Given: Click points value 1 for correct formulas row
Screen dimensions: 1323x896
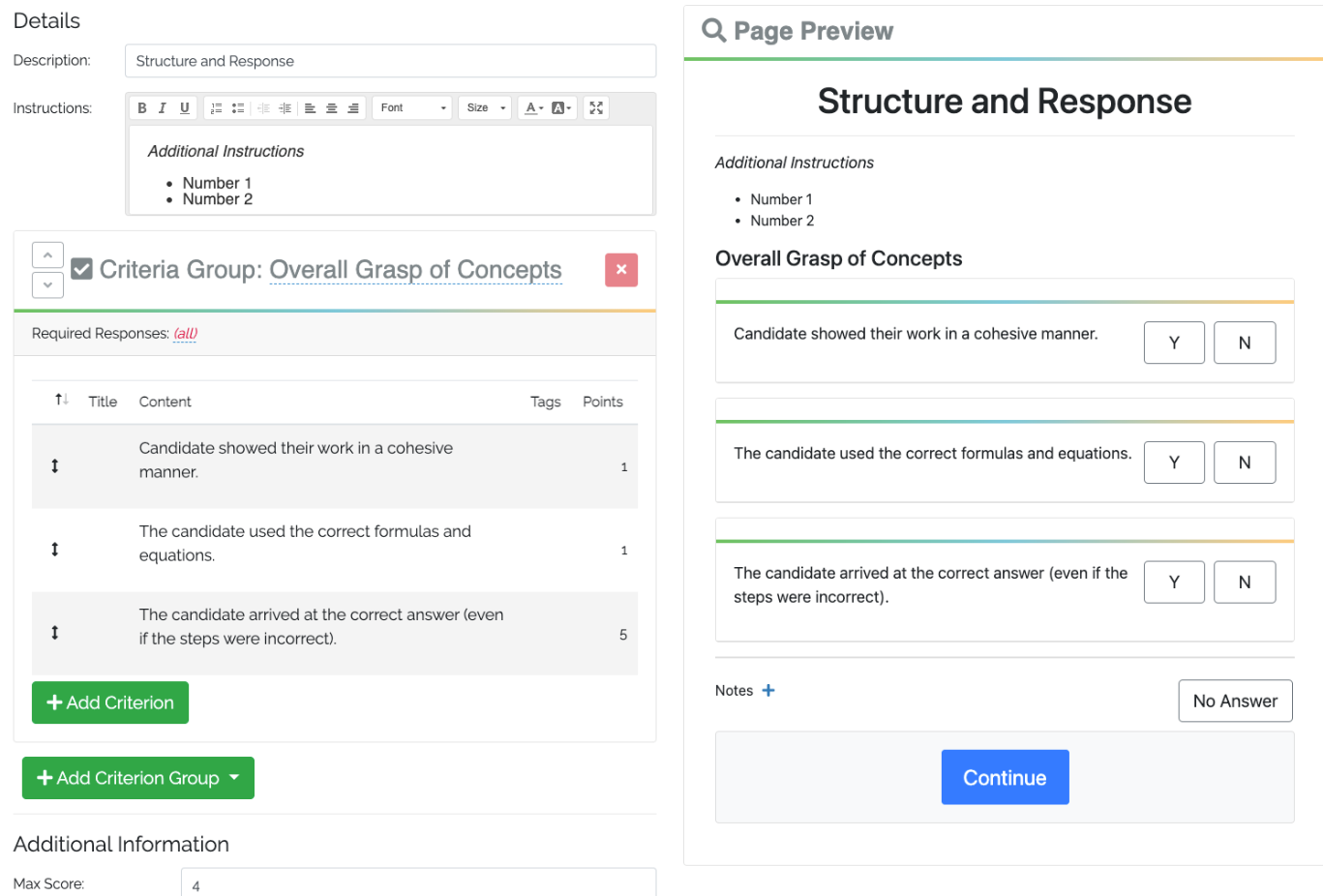Looking at the screenshot, I should click(624, 551).
